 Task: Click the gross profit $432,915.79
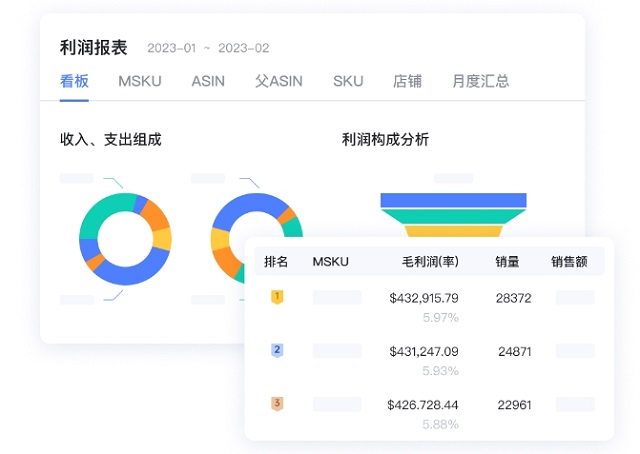point(424,298)
